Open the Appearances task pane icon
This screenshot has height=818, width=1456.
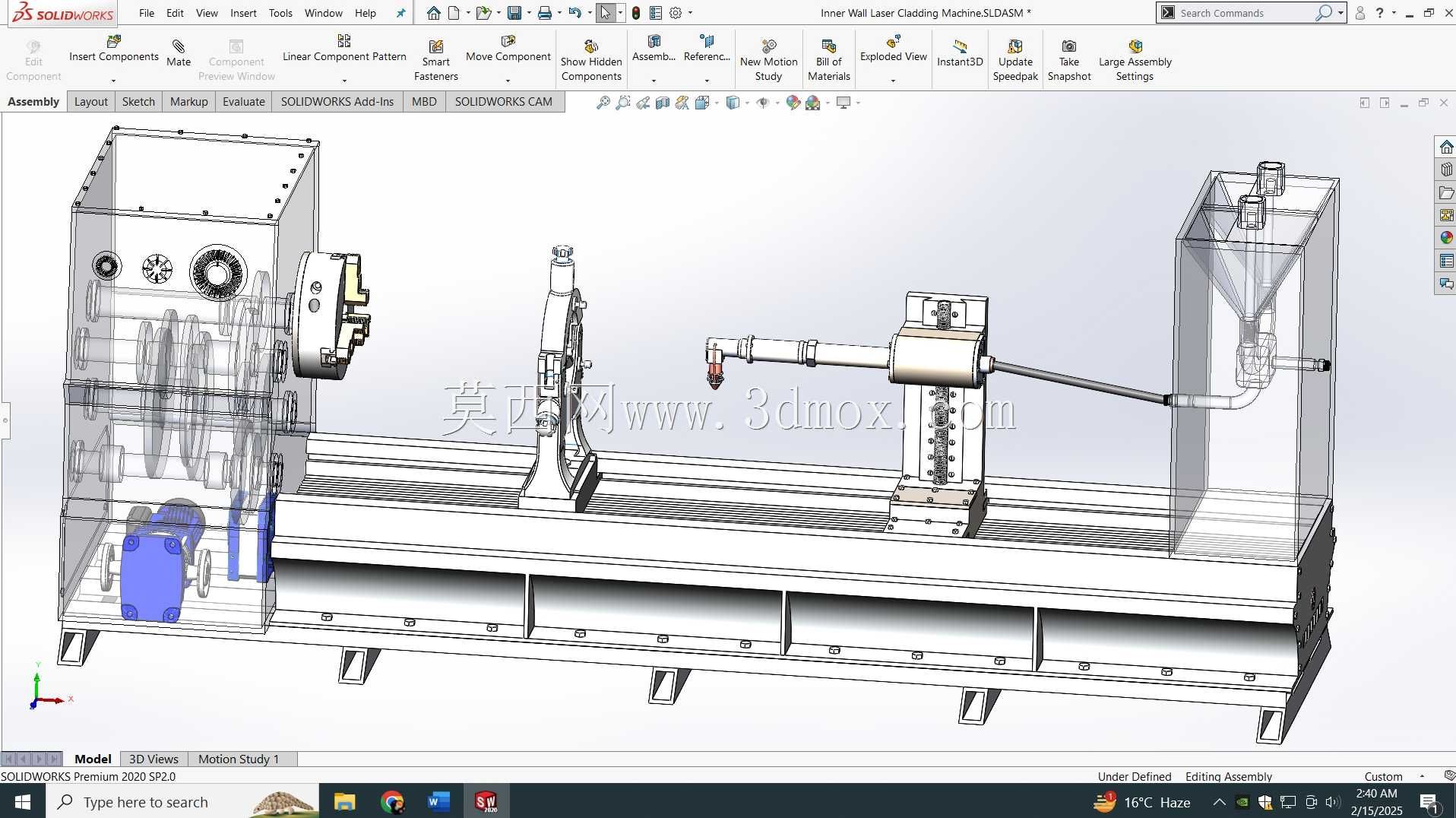1446,237
